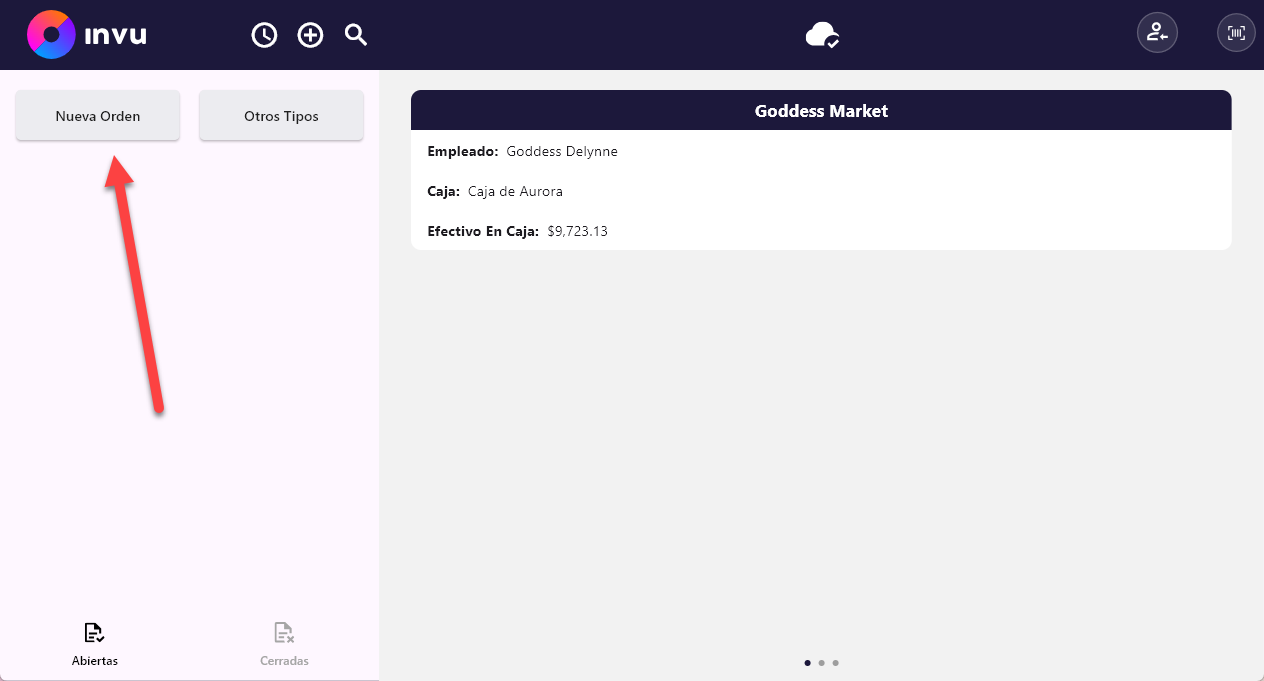Click the user switch icon
Image resolution: width=1264 pixels, height=681 pixels.
pyautogui.click(x=1157, y=33)
